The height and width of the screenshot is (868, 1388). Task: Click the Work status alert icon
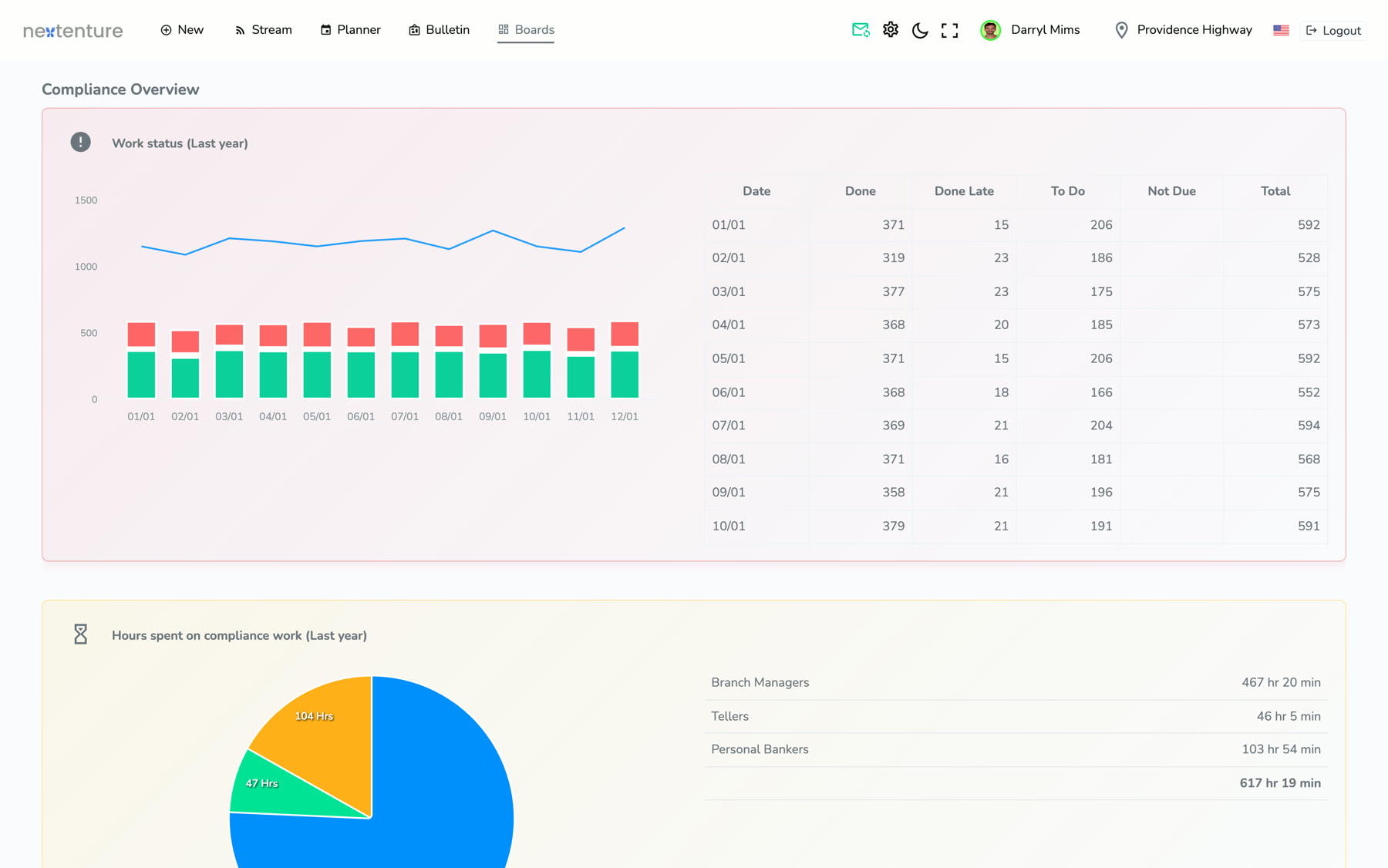[81, 142]
